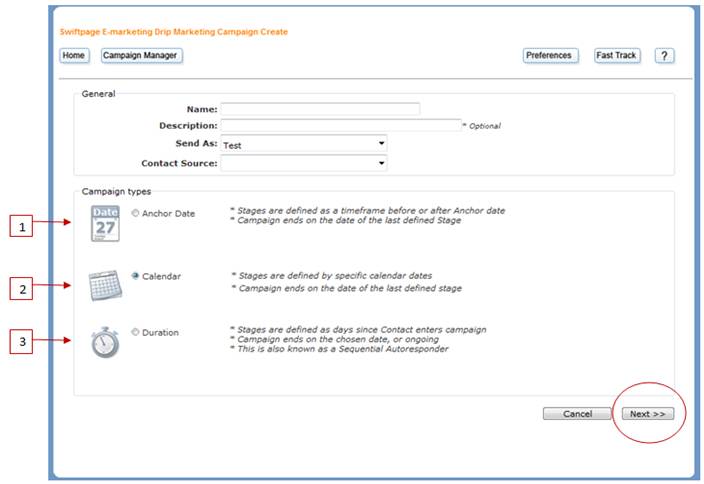Cancel campaign creation

click(576, 414)
